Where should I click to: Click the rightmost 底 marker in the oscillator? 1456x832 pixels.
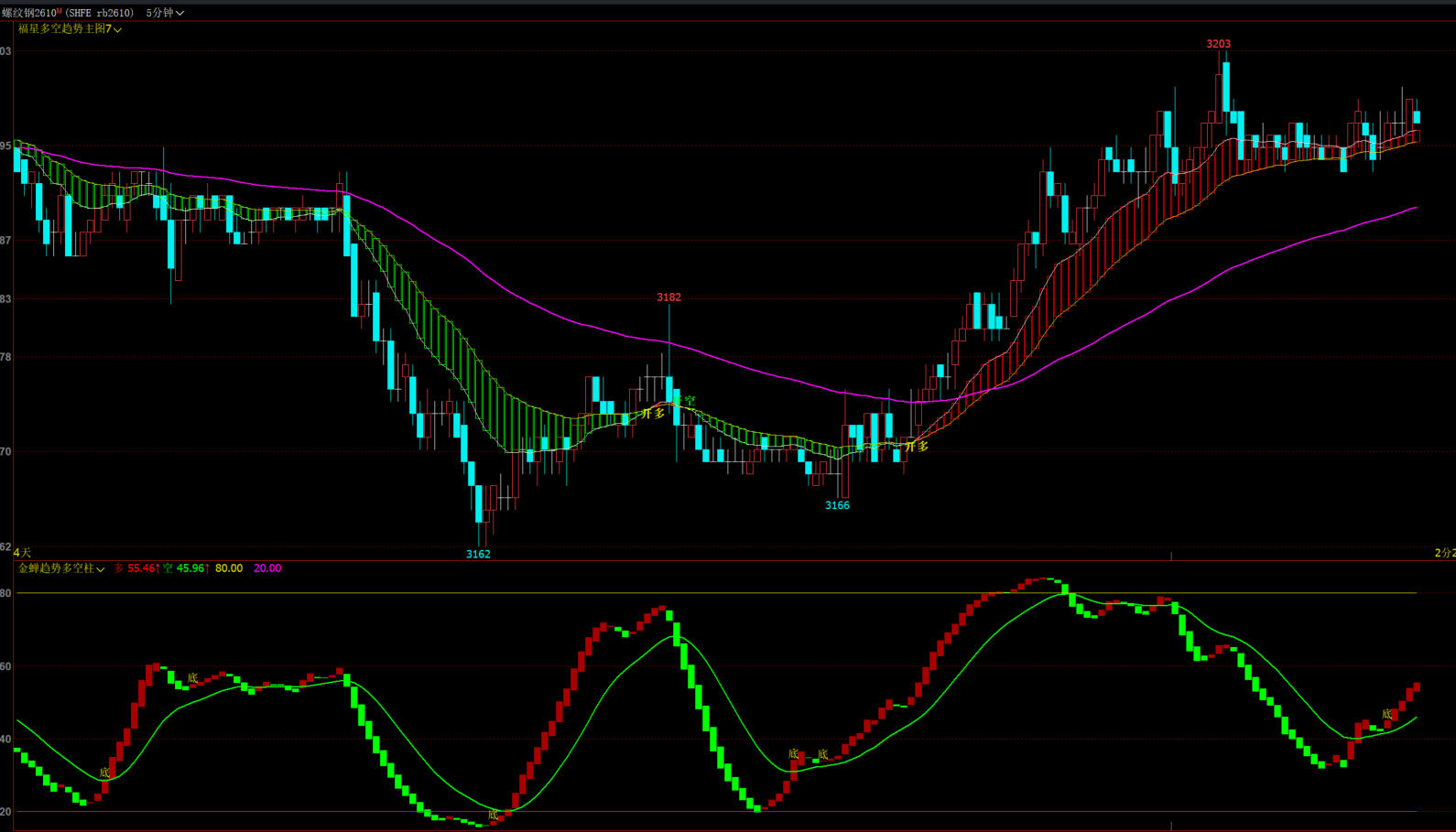pyautogui.click(x=1386, y=714)
